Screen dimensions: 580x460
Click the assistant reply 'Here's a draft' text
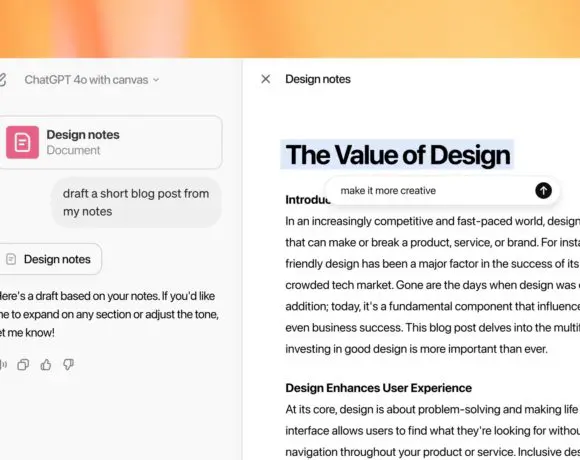[109, 314]
